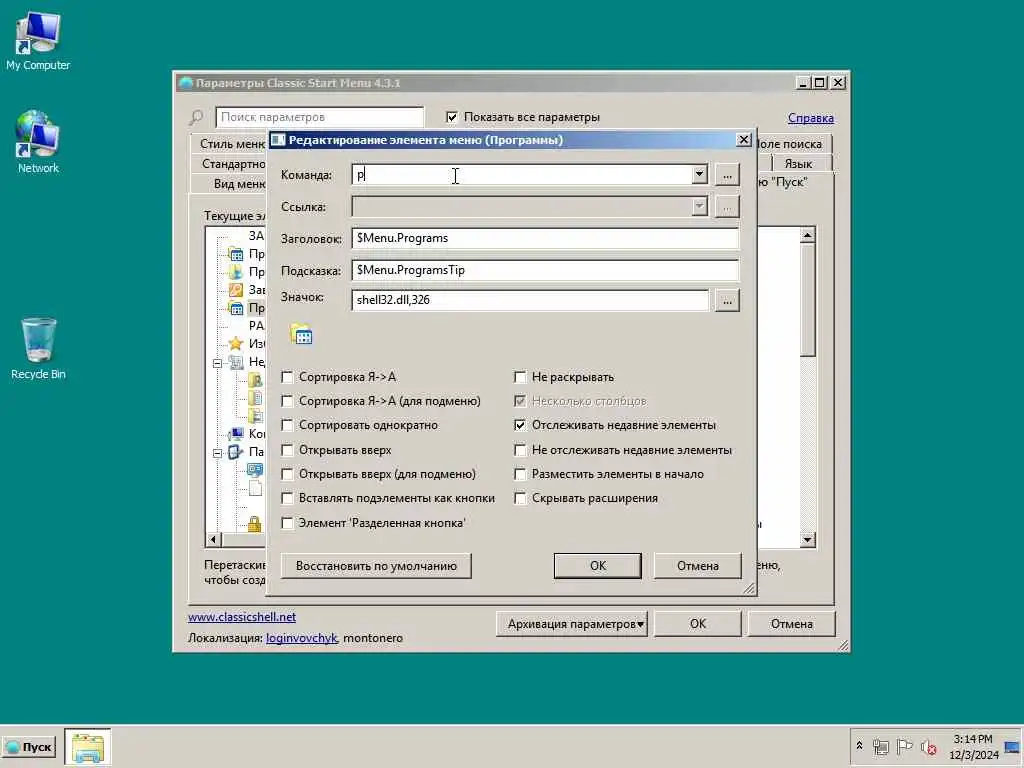Click the Подсказка field with $Menu.ProgramsTip
The height and width of the screenshot is (768, 1024).
click(545, 270)
